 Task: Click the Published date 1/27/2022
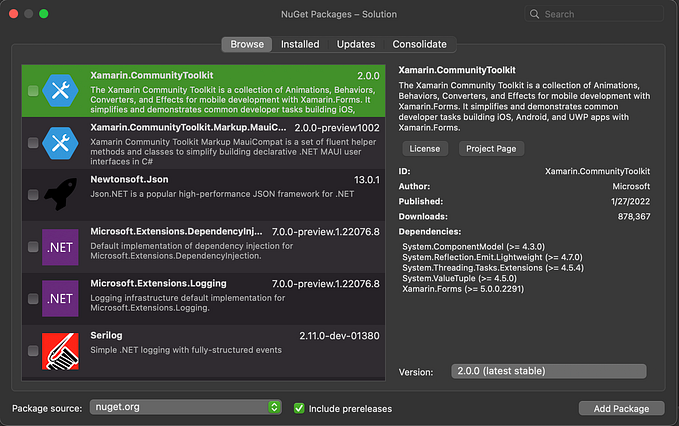pos(630,201)
